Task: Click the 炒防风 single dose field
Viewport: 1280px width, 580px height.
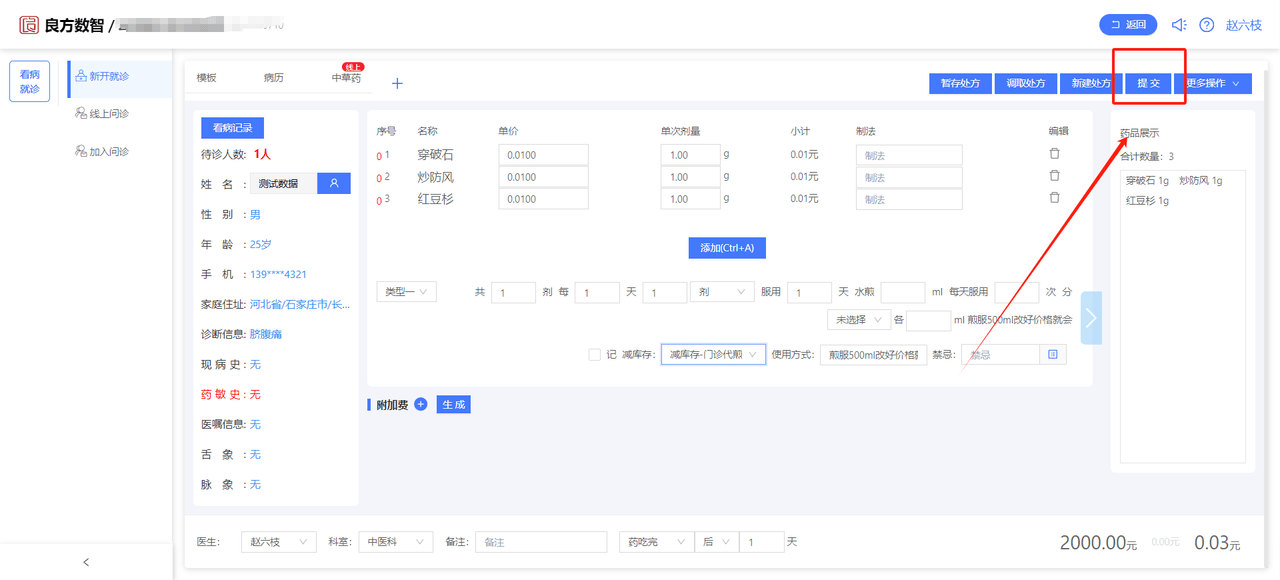Action: [x=690, y=177]
